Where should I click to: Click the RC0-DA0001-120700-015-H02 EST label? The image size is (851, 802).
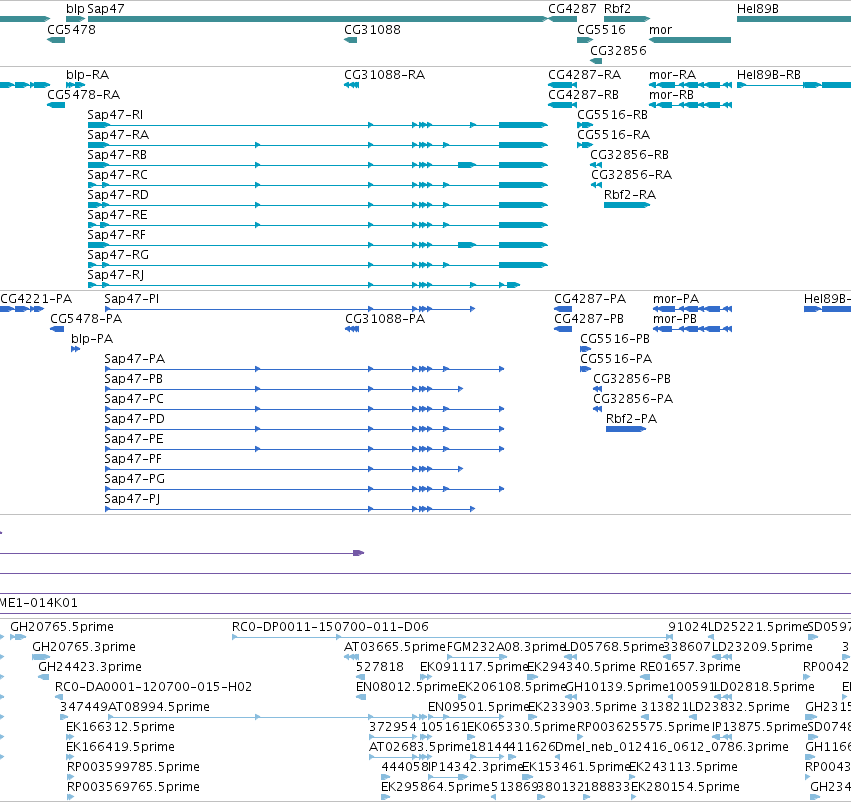point(153,687)
